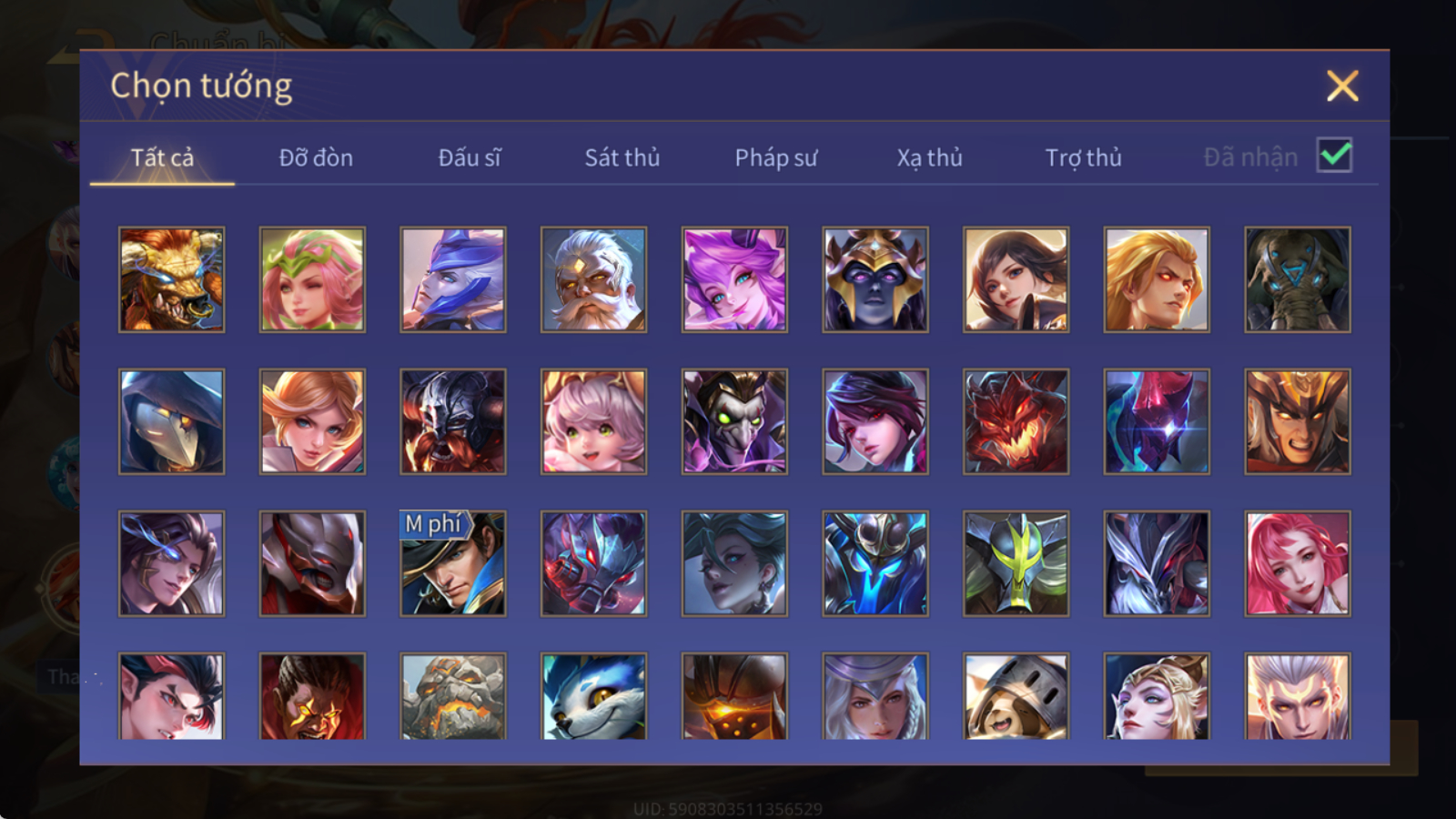The image size is (1456, 819).
Task: Switch to the 'Sát thủ' tab
Action: pos(622,157)
